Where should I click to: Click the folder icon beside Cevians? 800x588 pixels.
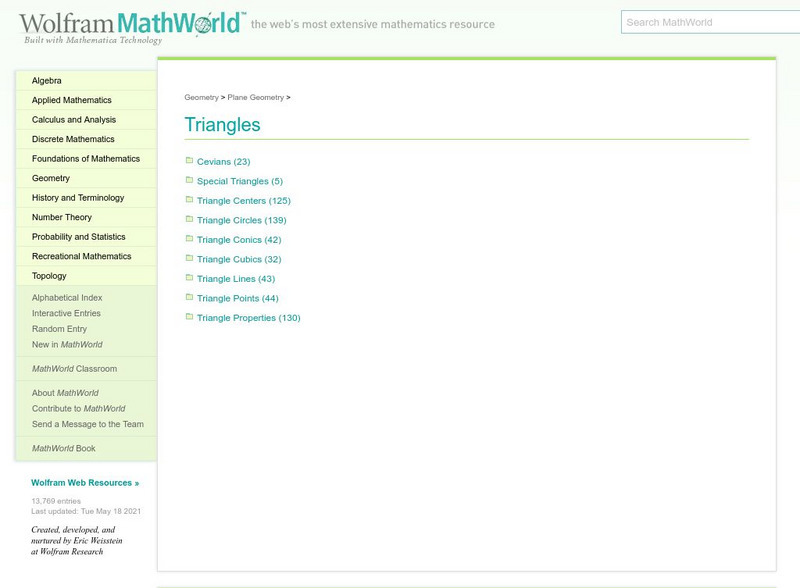[x=188, y=160]
